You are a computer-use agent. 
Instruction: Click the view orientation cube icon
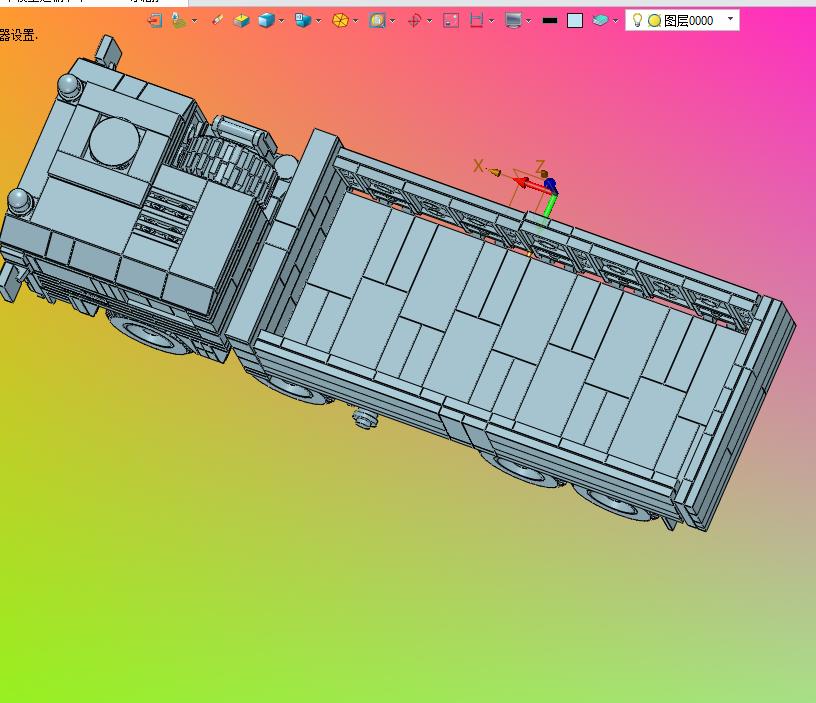pyautogui.click(x=303, y=20)
